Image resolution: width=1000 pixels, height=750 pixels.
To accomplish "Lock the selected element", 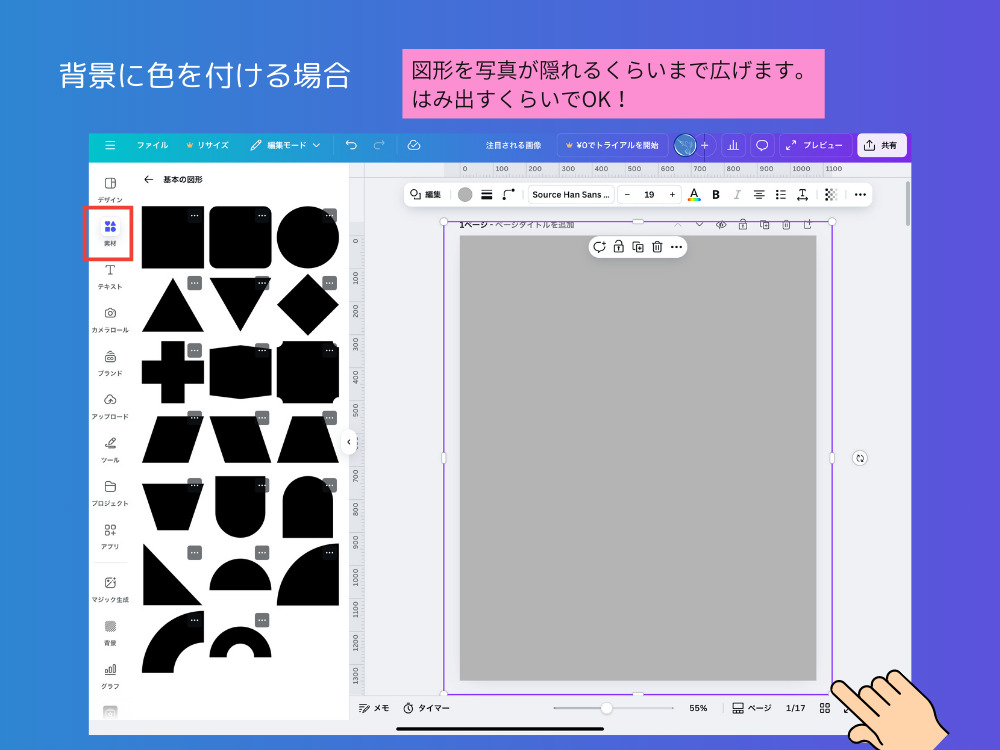I will click(618, 247).
